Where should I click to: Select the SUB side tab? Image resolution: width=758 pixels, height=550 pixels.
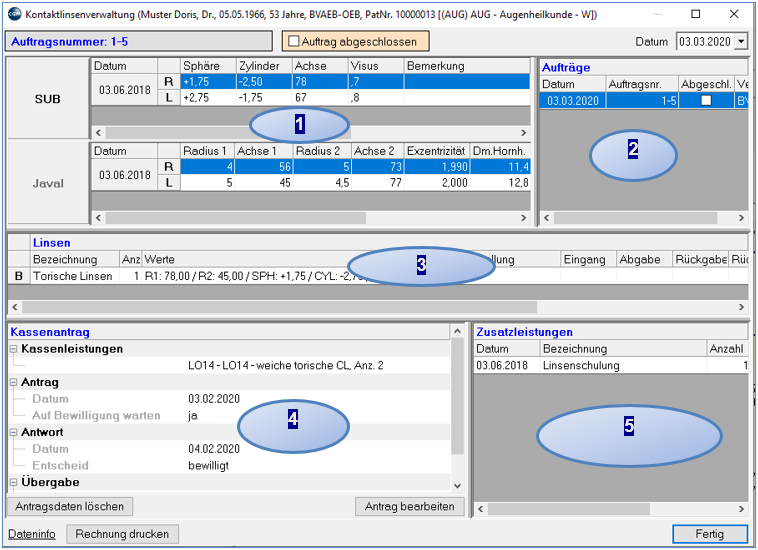click(47, 99)
